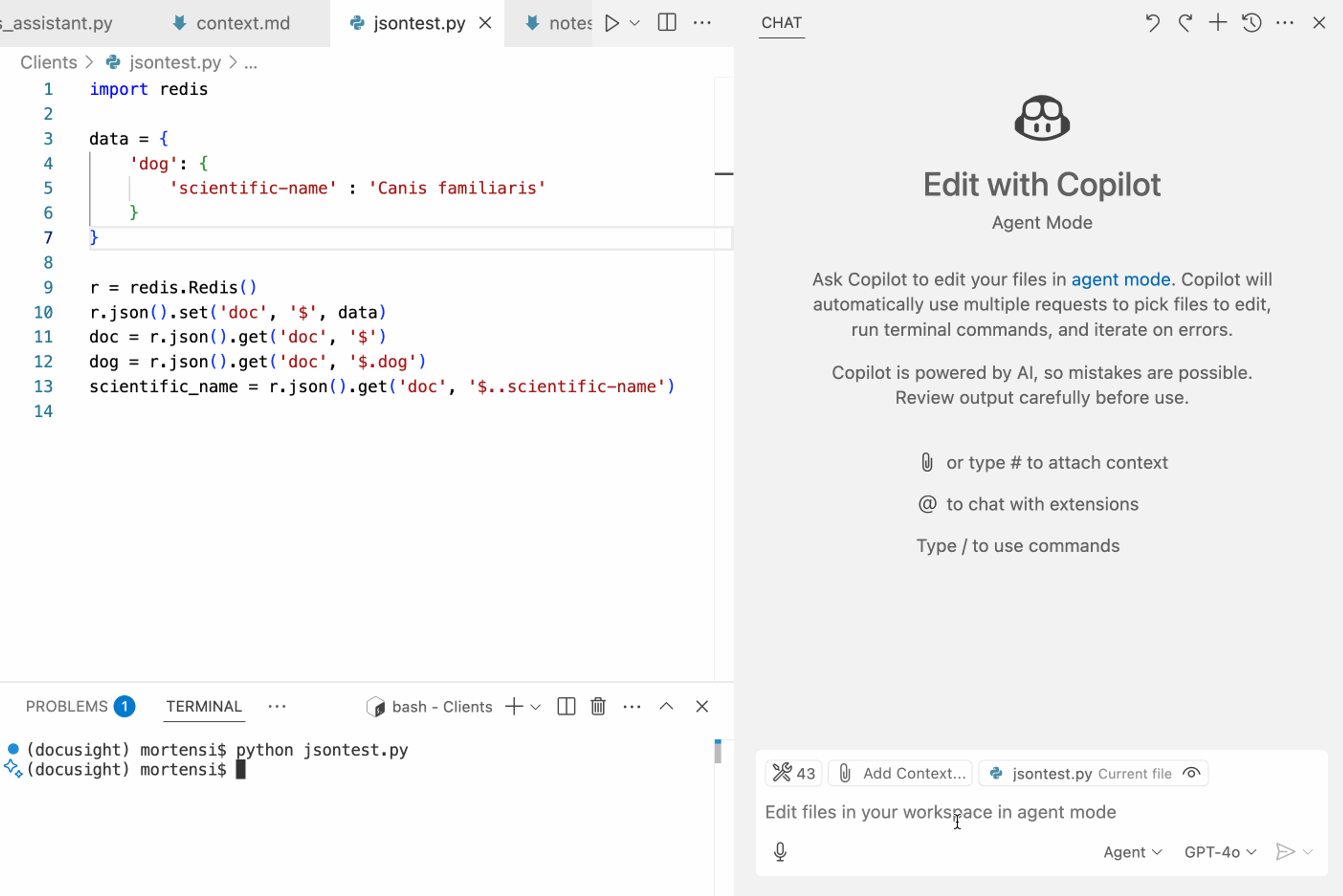This screenshot has width=1343, height=896.
Task: Start a new chat with plus icon
Action: (x=1218, y=23)
